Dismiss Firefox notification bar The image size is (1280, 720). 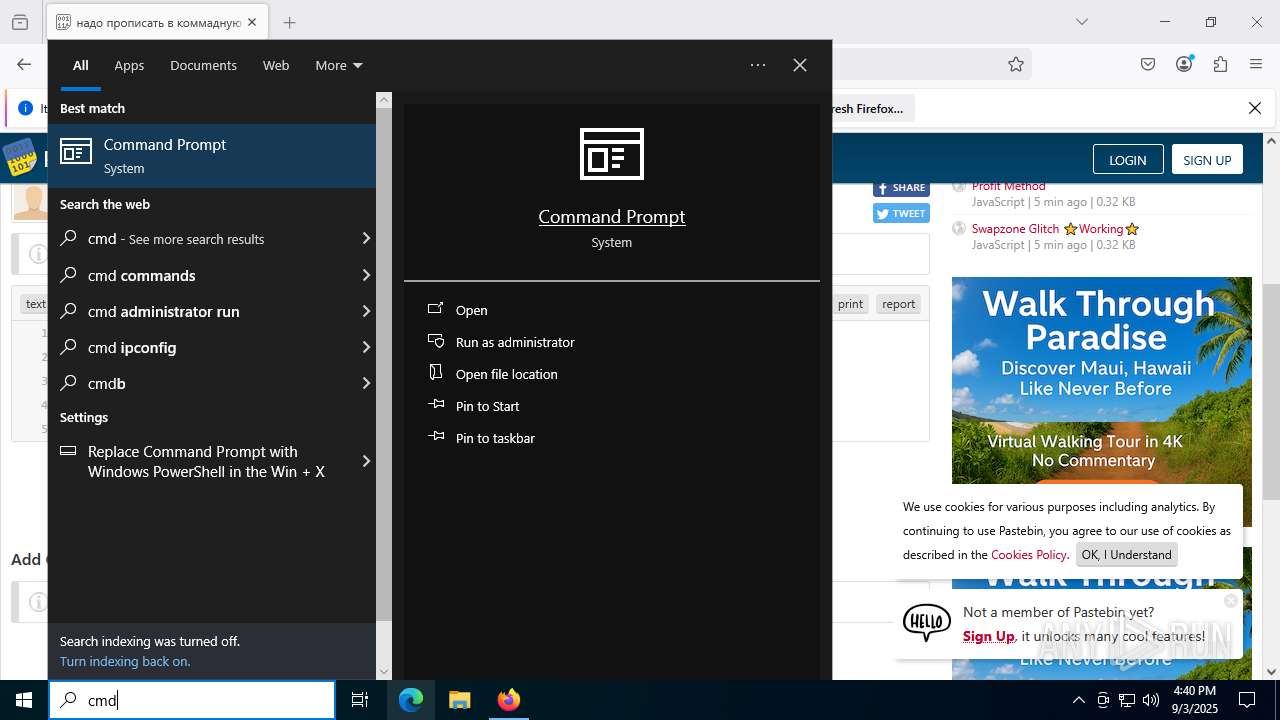(1255, 108)
